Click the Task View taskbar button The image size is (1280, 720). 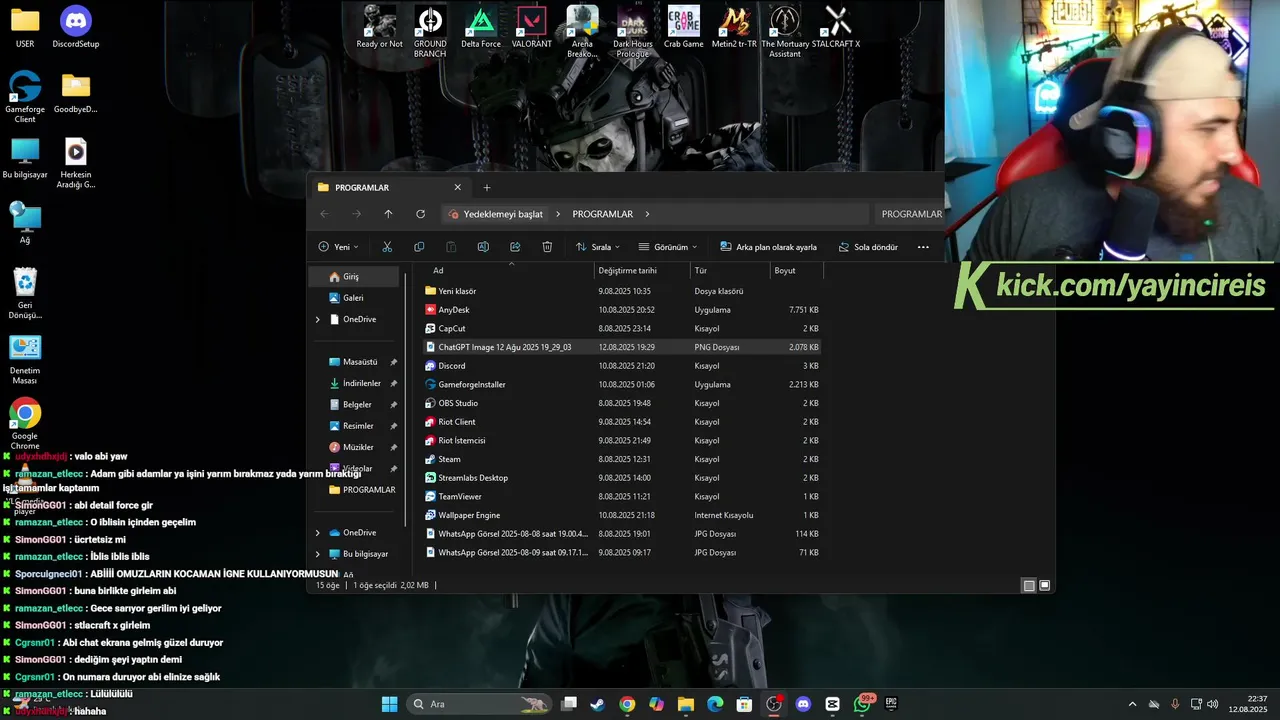pos(569,704)
